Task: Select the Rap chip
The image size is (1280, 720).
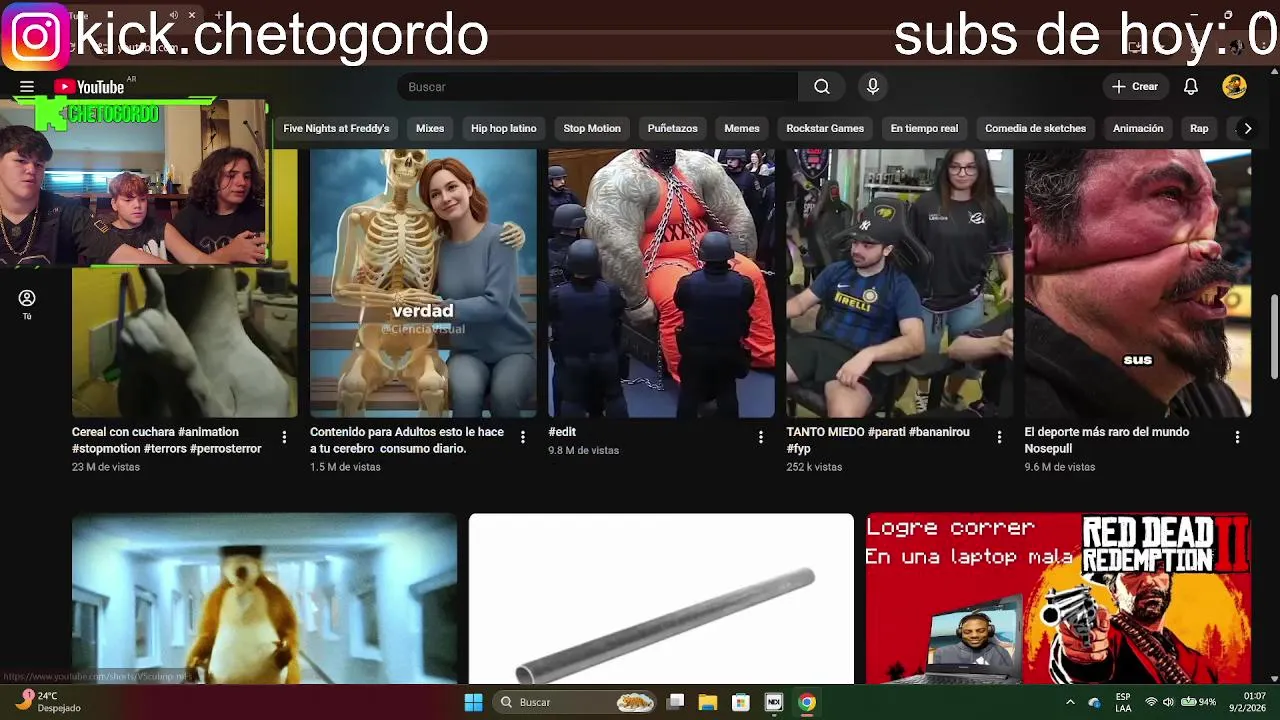Action: [x=1199, y=128]
